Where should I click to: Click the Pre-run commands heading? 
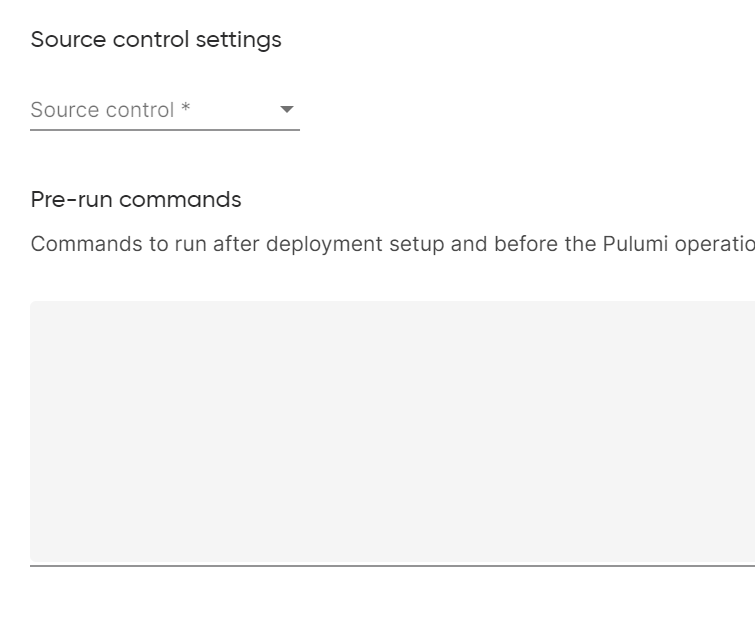[x=136, y=200]
